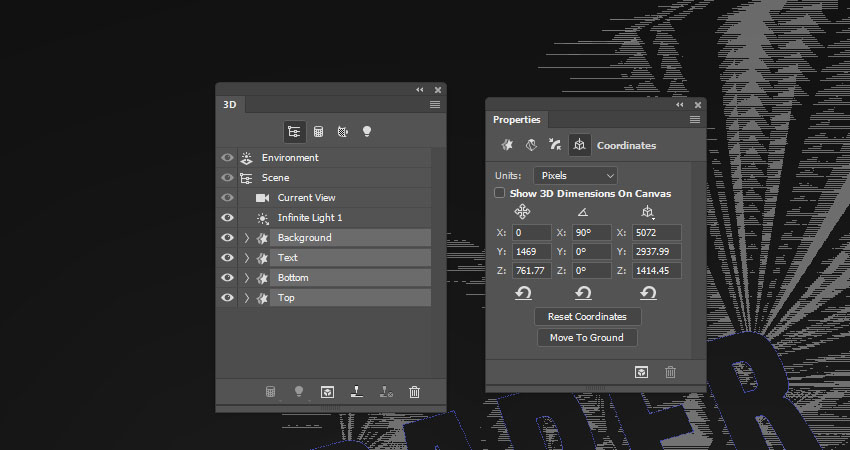Click the rotation X field showing 90°

(591, 233)
